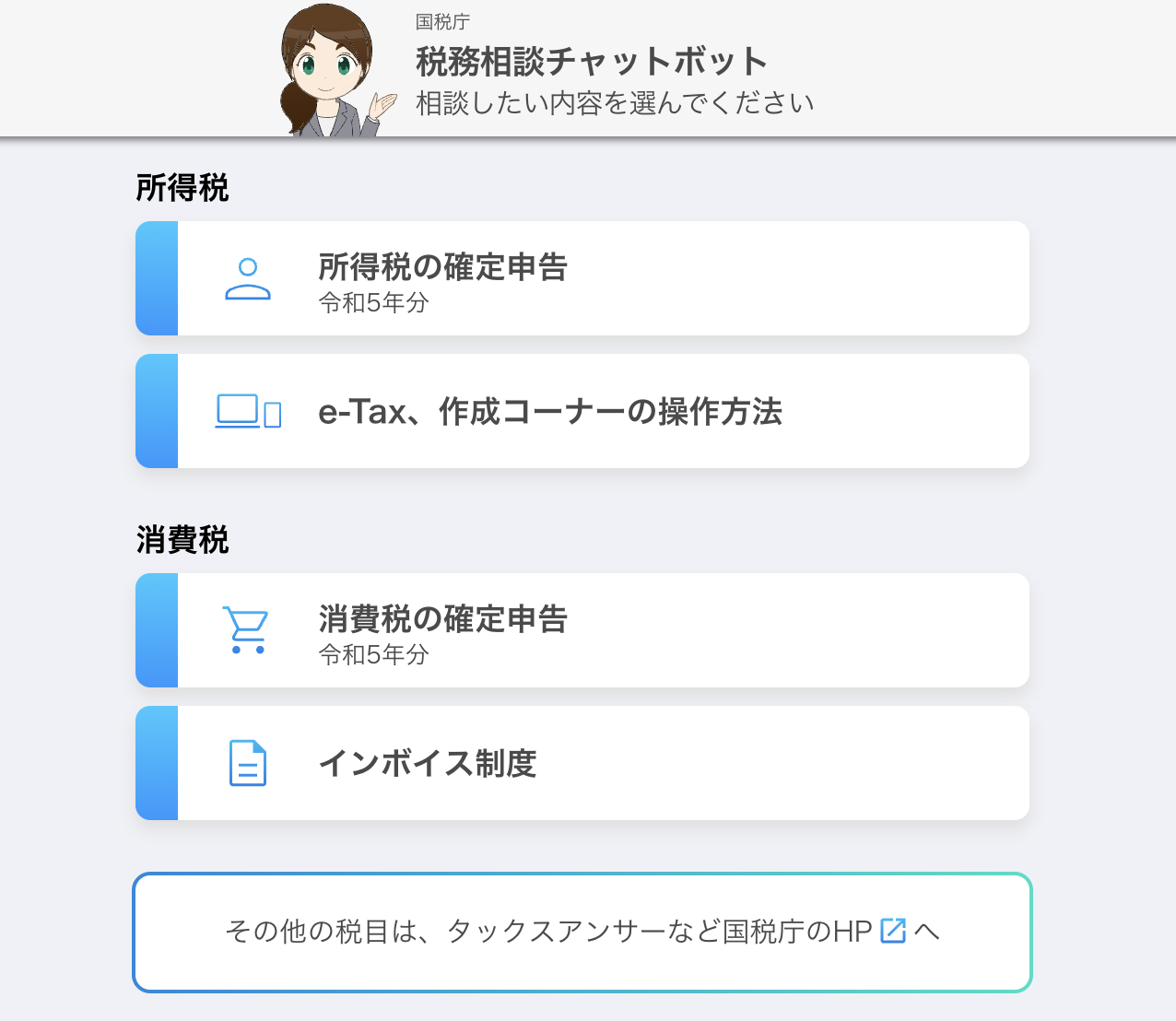Viewport: 1176px width, 1021px height.
Task: Click the 国税庁 label in the header
Action: click(442, 21)
